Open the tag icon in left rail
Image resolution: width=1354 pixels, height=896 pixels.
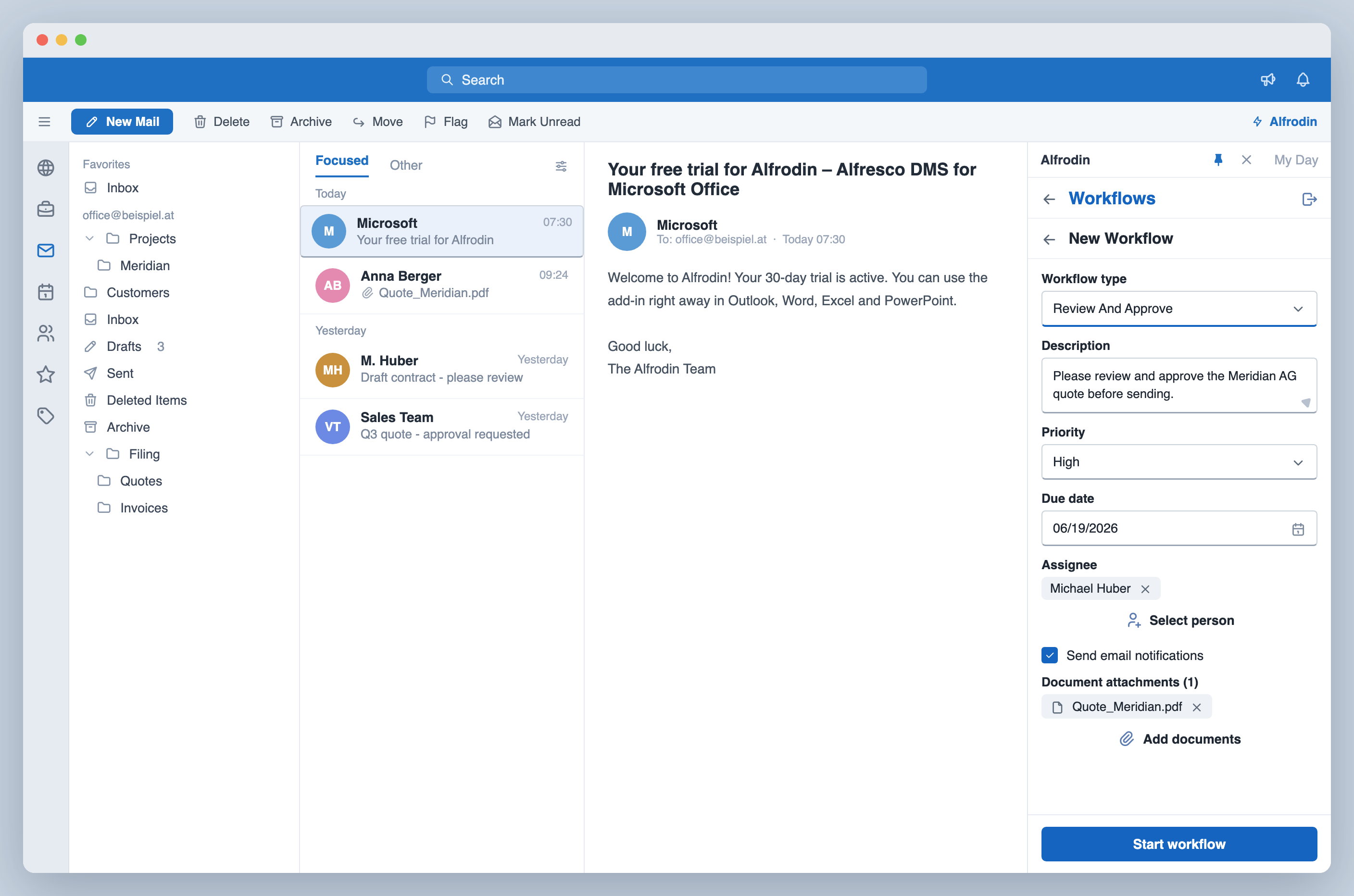(x=46, y=415)
